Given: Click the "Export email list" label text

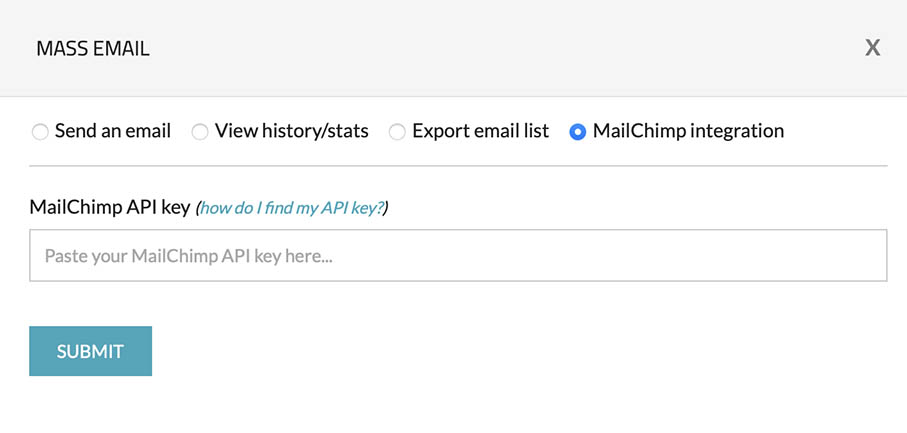Looking at the screenshot, I should pyautogui.click(x=480, y=131).
